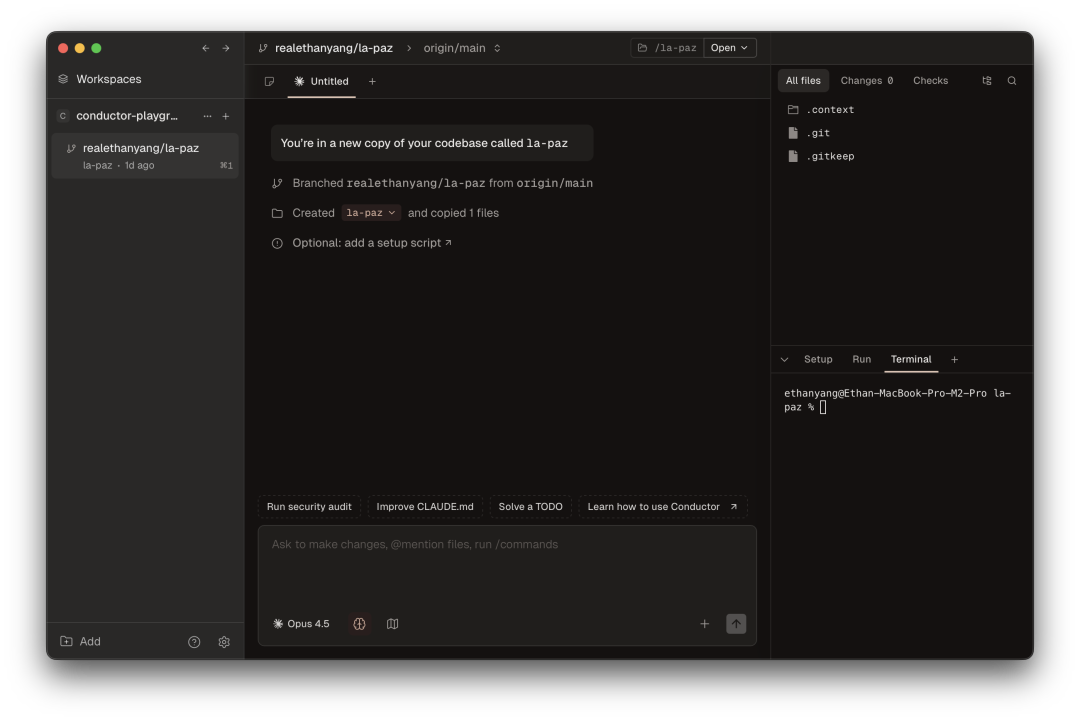The image size is (1080, 721).
Task: Click the branch icon next to realethanyang/la-paz title
Action: (x=263, y=48)
